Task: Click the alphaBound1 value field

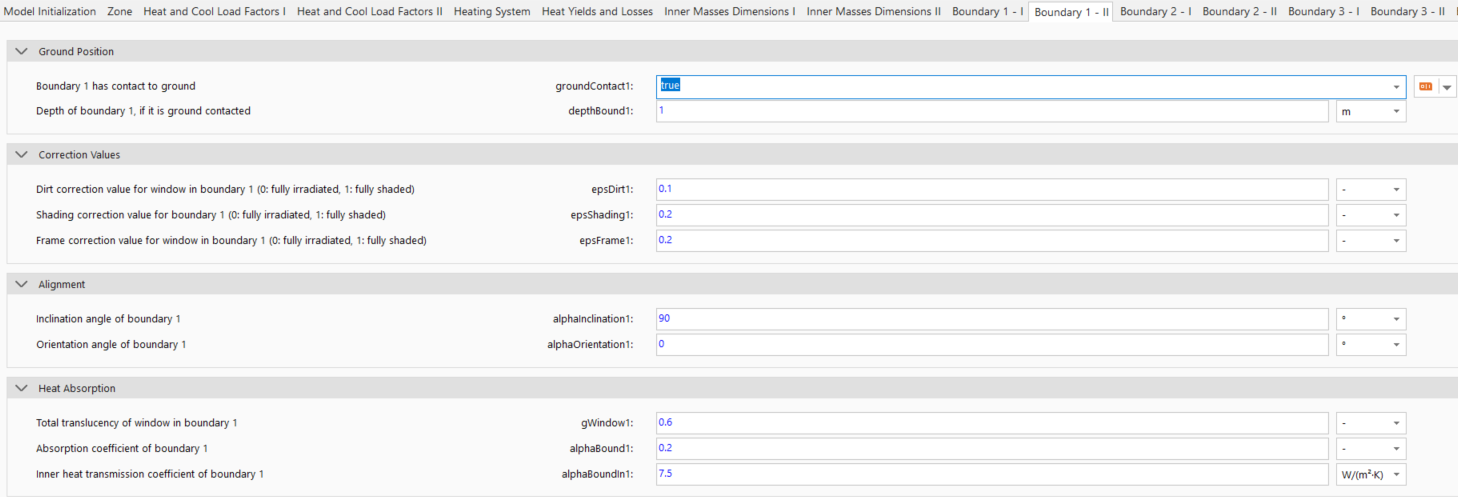Action: 992,448
